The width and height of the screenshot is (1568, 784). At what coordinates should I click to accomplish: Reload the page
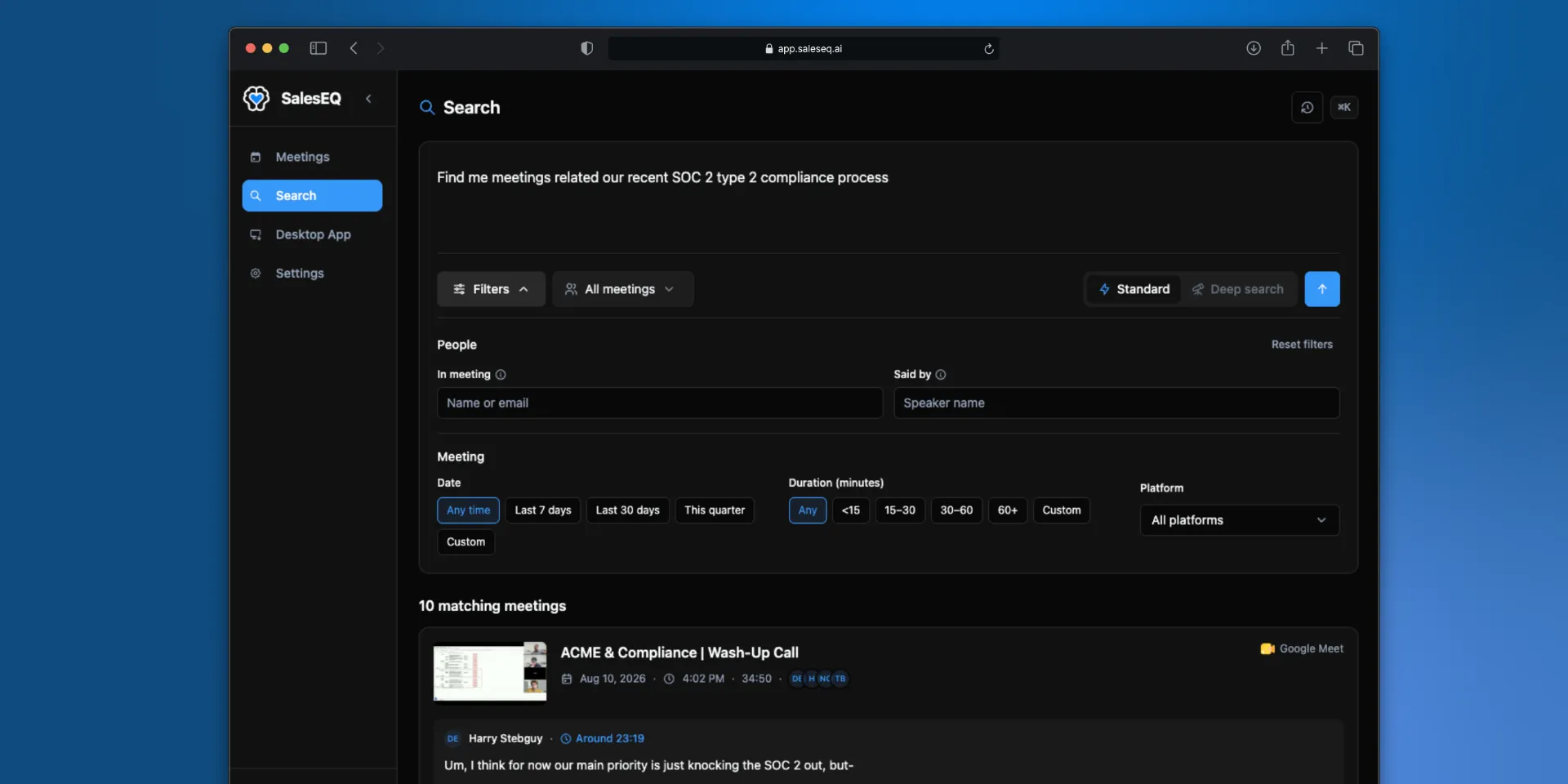point(989,49)
